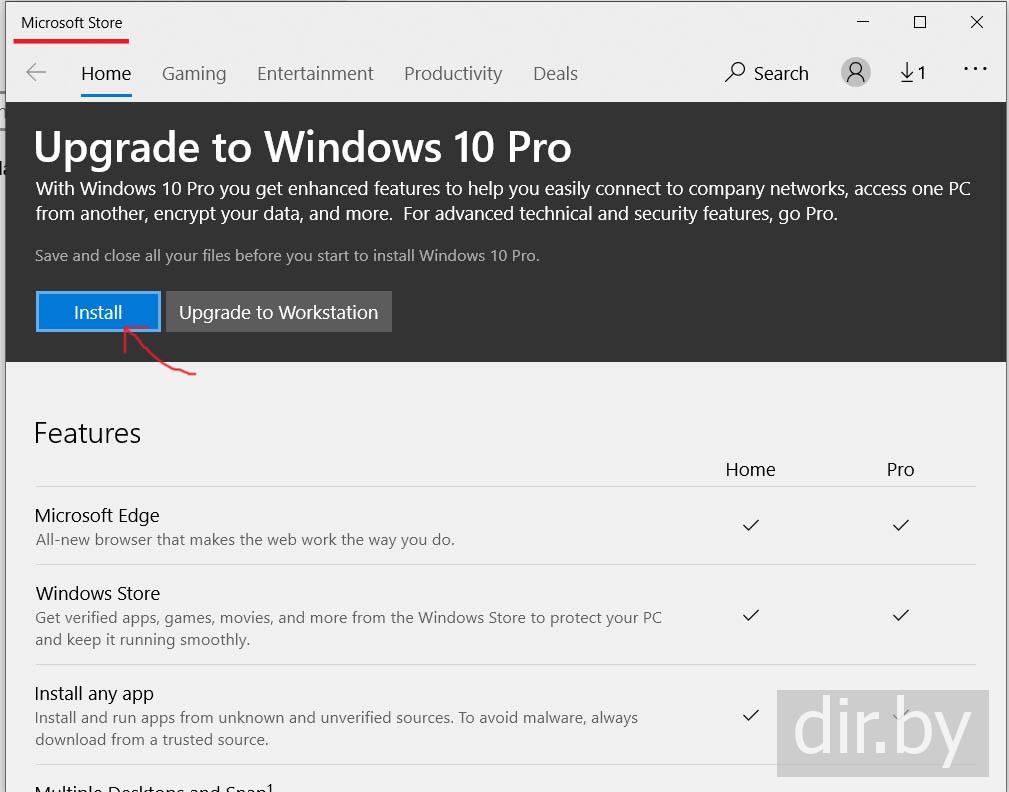The width and height of the screenshot is (1009, 792).
Task: Go back with the back arrow
Action: point(36,72)
